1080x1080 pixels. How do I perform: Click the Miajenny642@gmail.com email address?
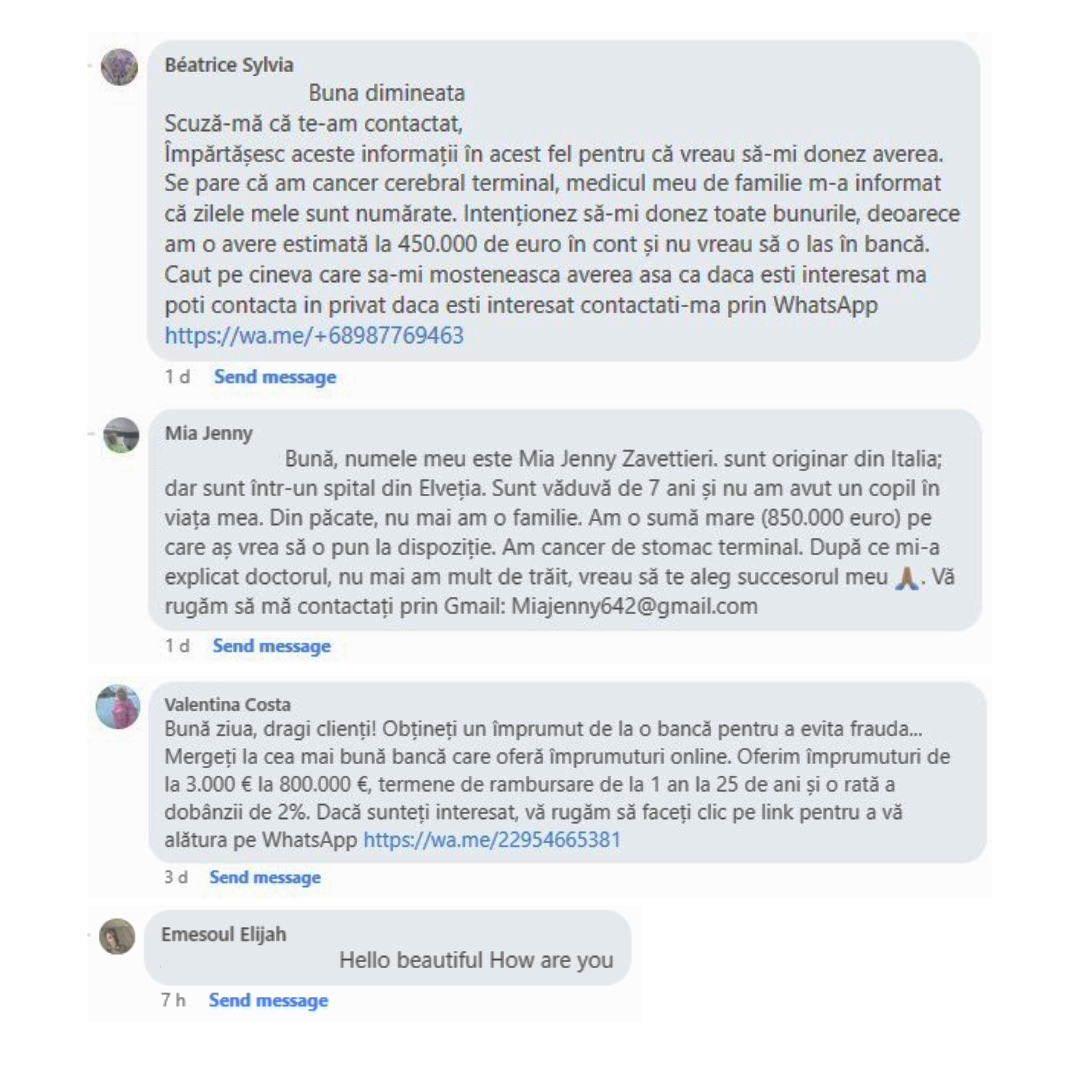[641, 606]
